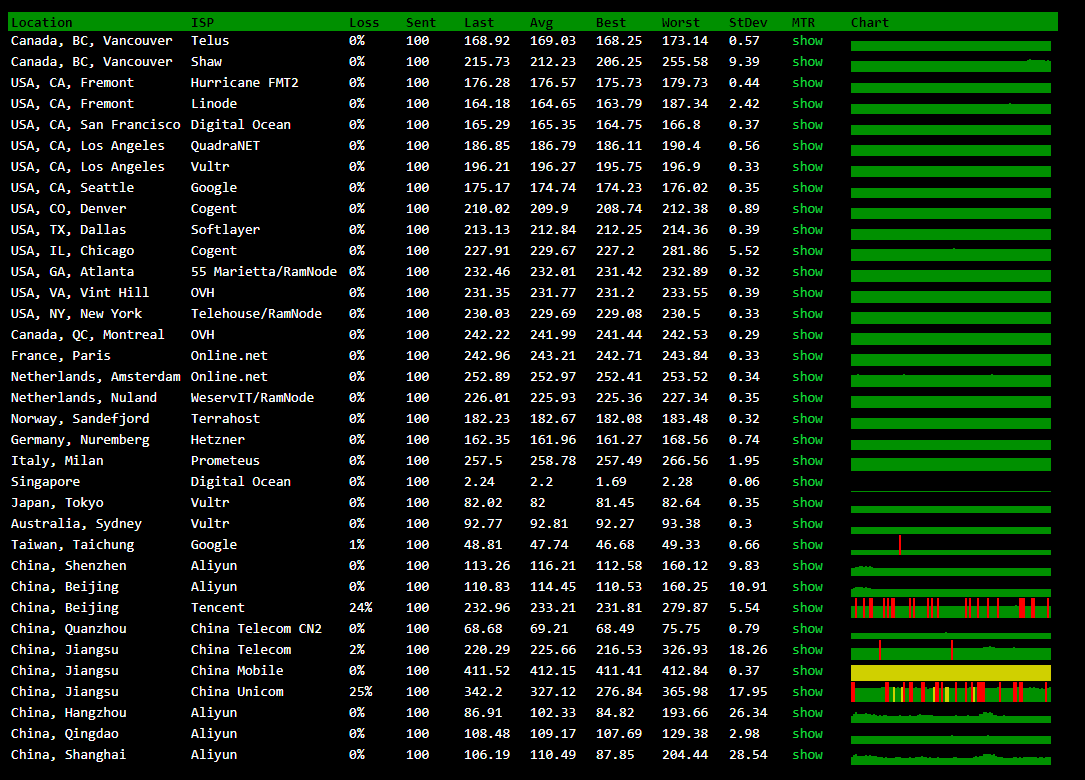
Task: Open the show link for Taiwan Taichung Google
Action: [808, 545]
